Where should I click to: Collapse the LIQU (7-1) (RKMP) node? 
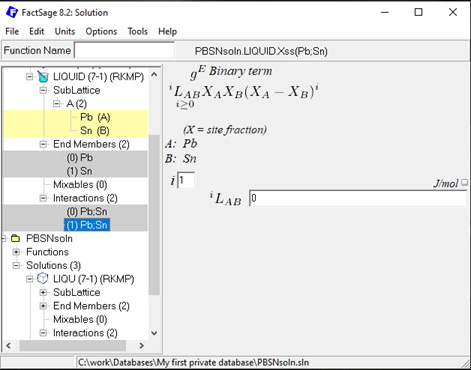30,279
